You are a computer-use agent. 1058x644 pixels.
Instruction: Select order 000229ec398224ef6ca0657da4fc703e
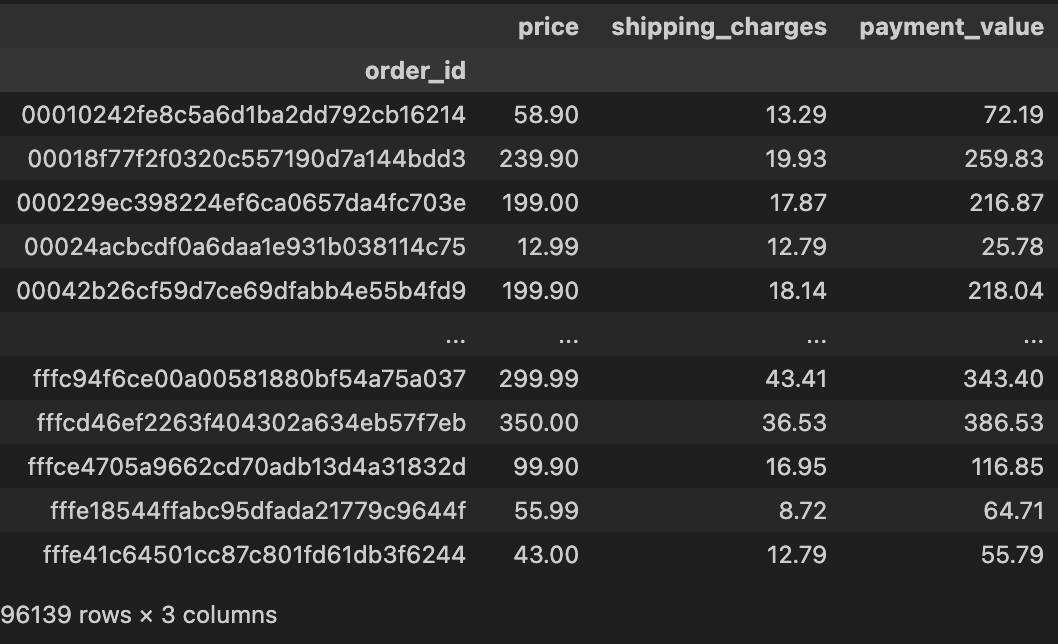pos(241,203)
